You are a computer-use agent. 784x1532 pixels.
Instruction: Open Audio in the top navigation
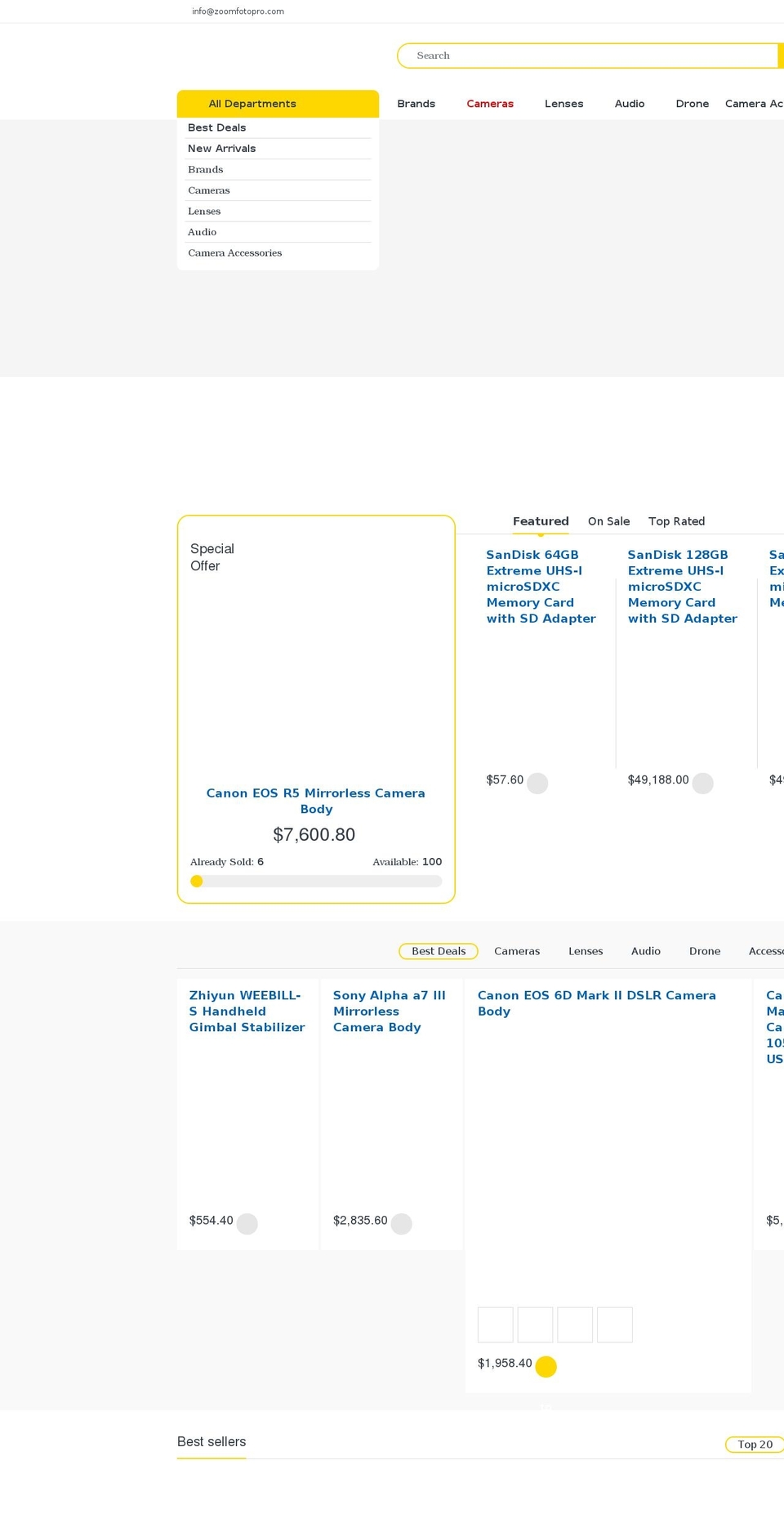point(630,104)
